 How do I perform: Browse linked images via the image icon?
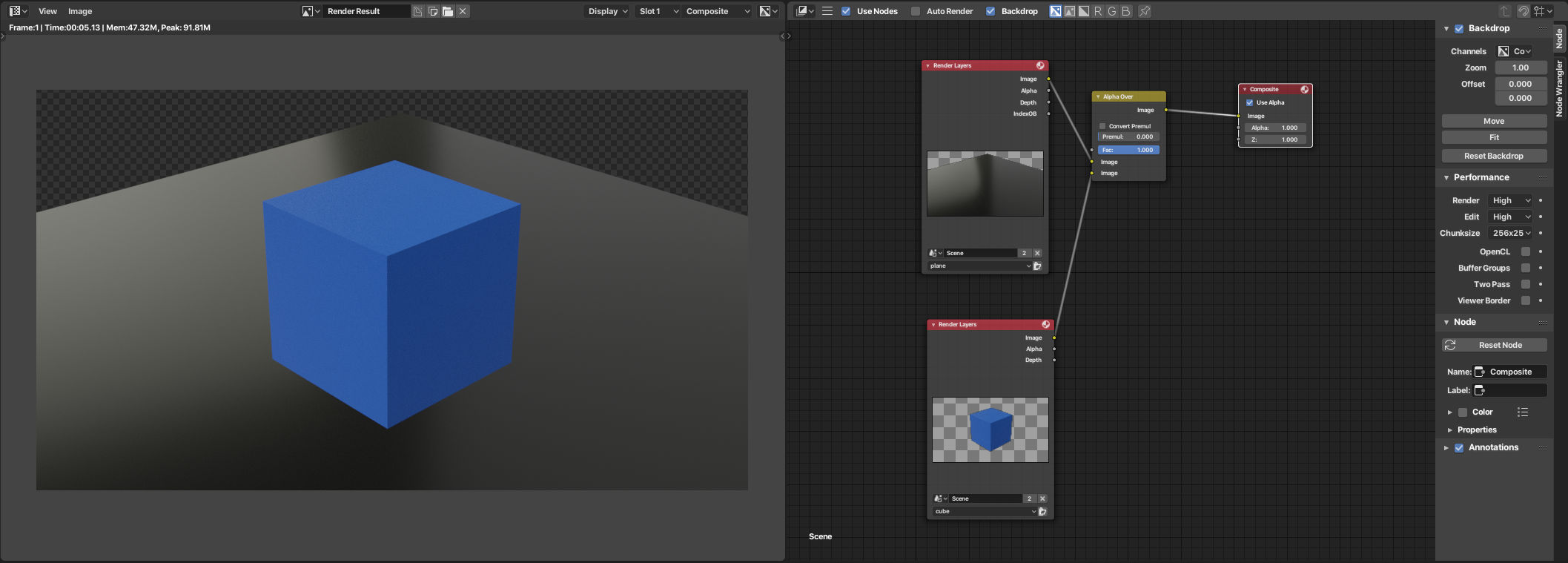click(x=311, y=11)
